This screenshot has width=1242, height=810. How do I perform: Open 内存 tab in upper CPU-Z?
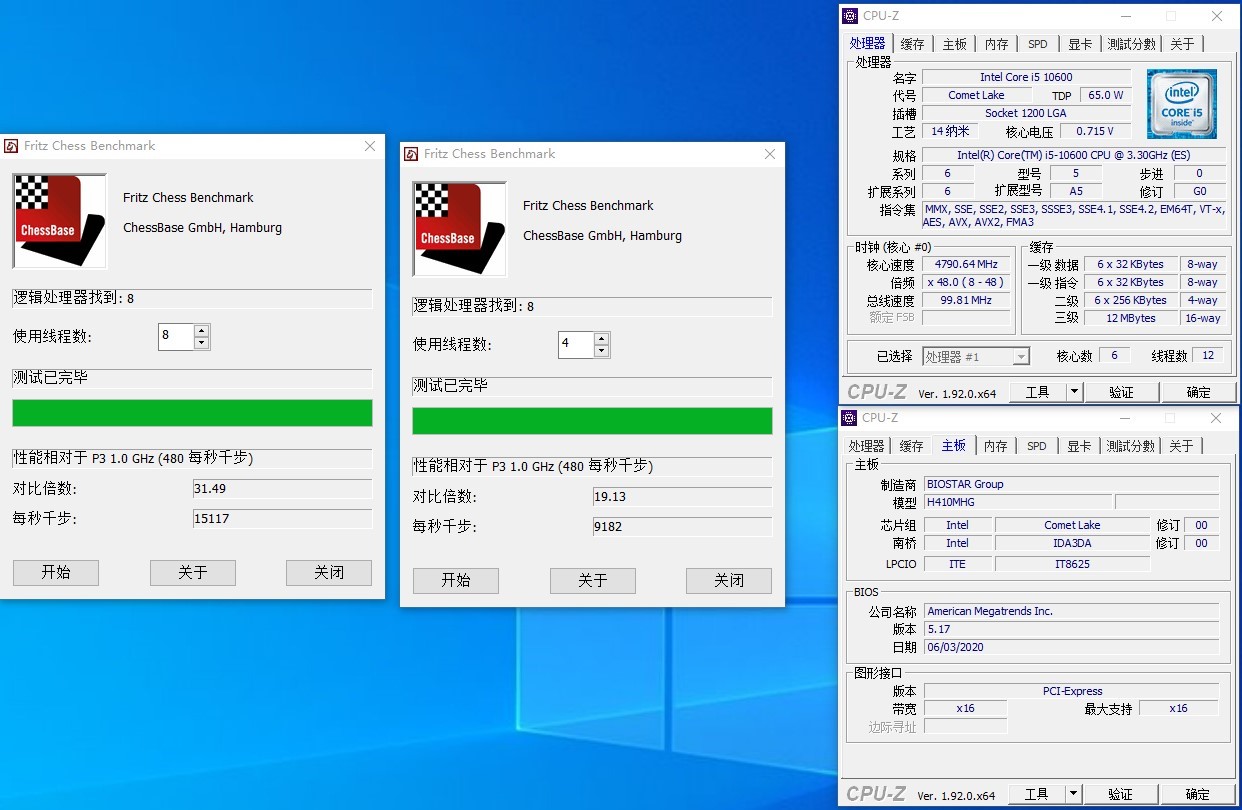pyautogui.click(x=996, y=44)
